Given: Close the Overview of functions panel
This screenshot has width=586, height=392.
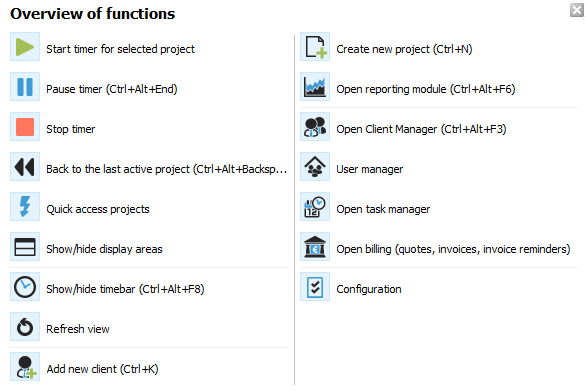Looking at the screenshot, I should (577, 10).
